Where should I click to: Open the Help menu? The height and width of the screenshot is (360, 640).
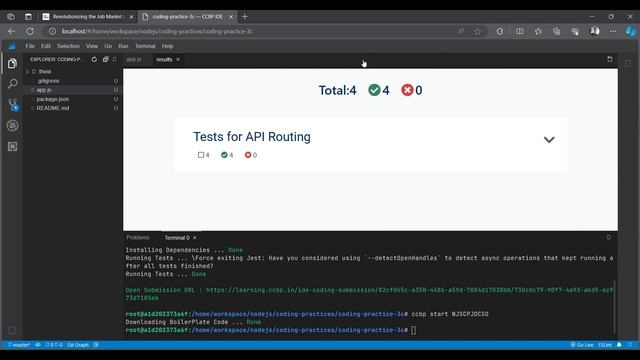tap(167, 46)
